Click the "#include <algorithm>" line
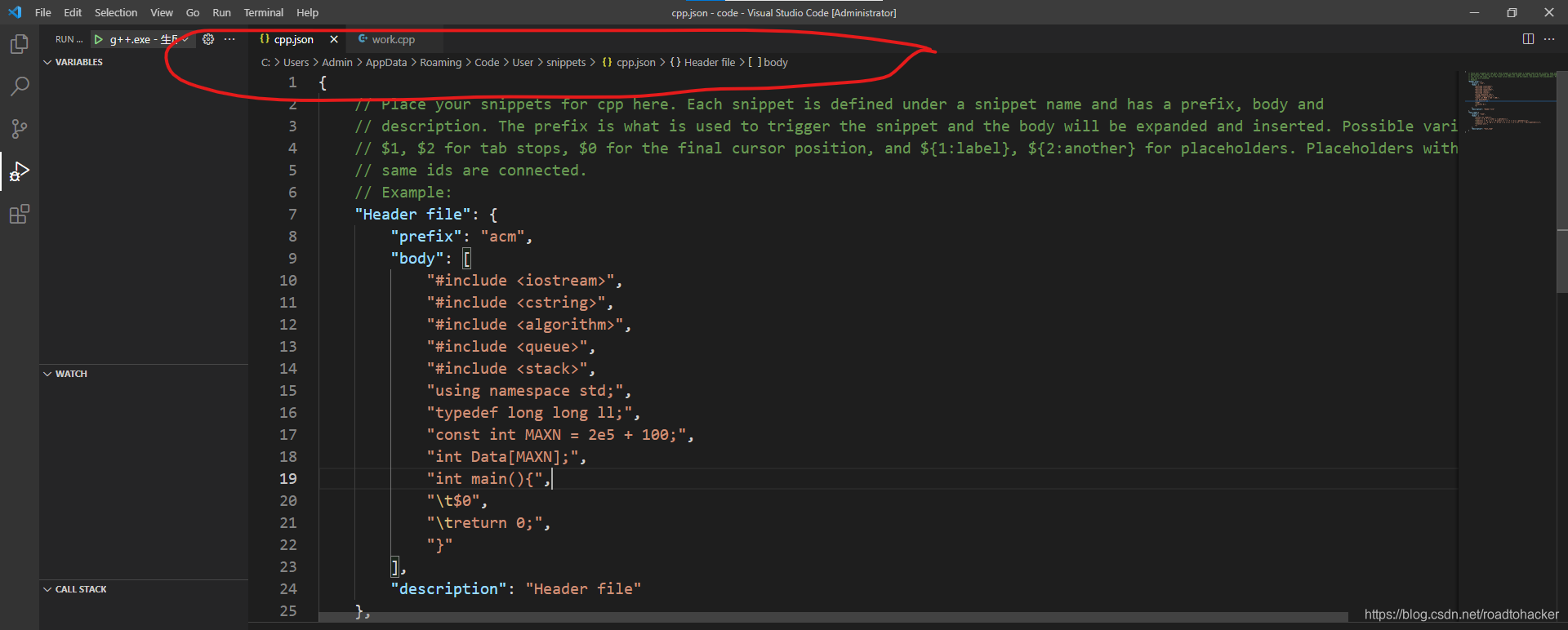The image size is (1568, 630). (529, 325)
